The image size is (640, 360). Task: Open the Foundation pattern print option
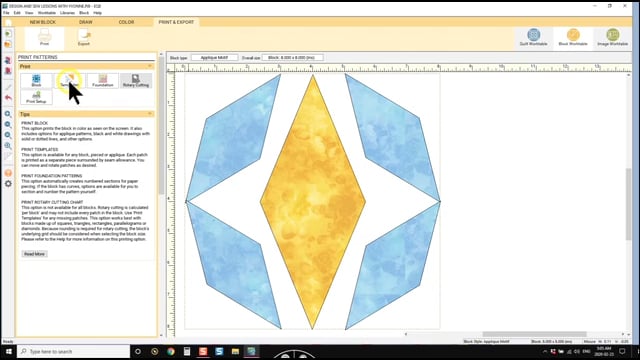[x=102, y=80]
